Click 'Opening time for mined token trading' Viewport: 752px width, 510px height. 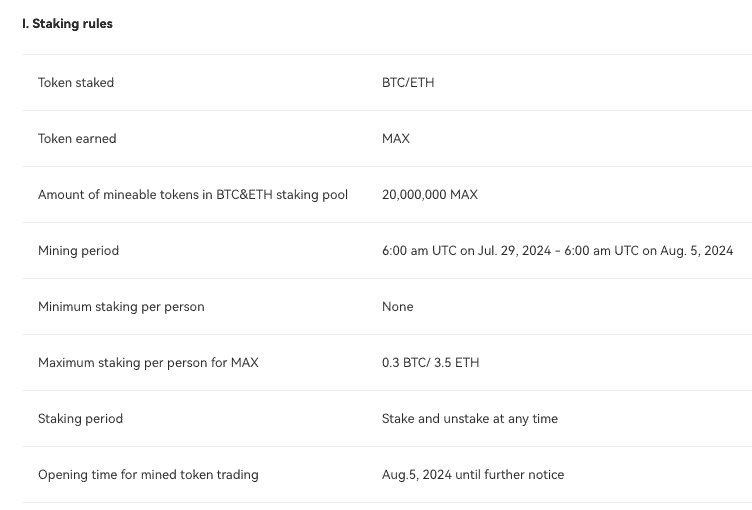tap(148, 475)
